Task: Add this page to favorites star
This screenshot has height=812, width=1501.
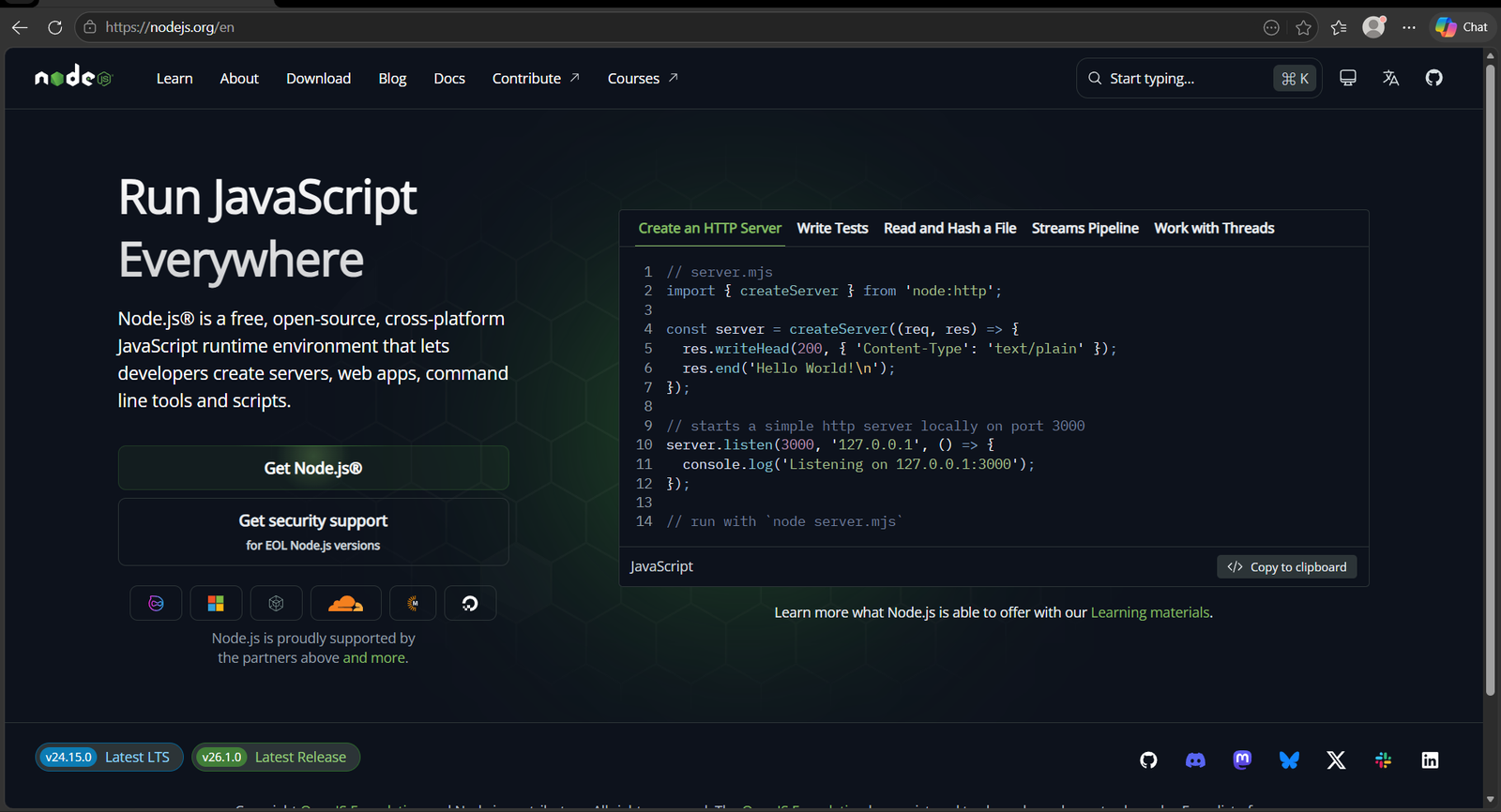Action: click(x=1303, y=27)
